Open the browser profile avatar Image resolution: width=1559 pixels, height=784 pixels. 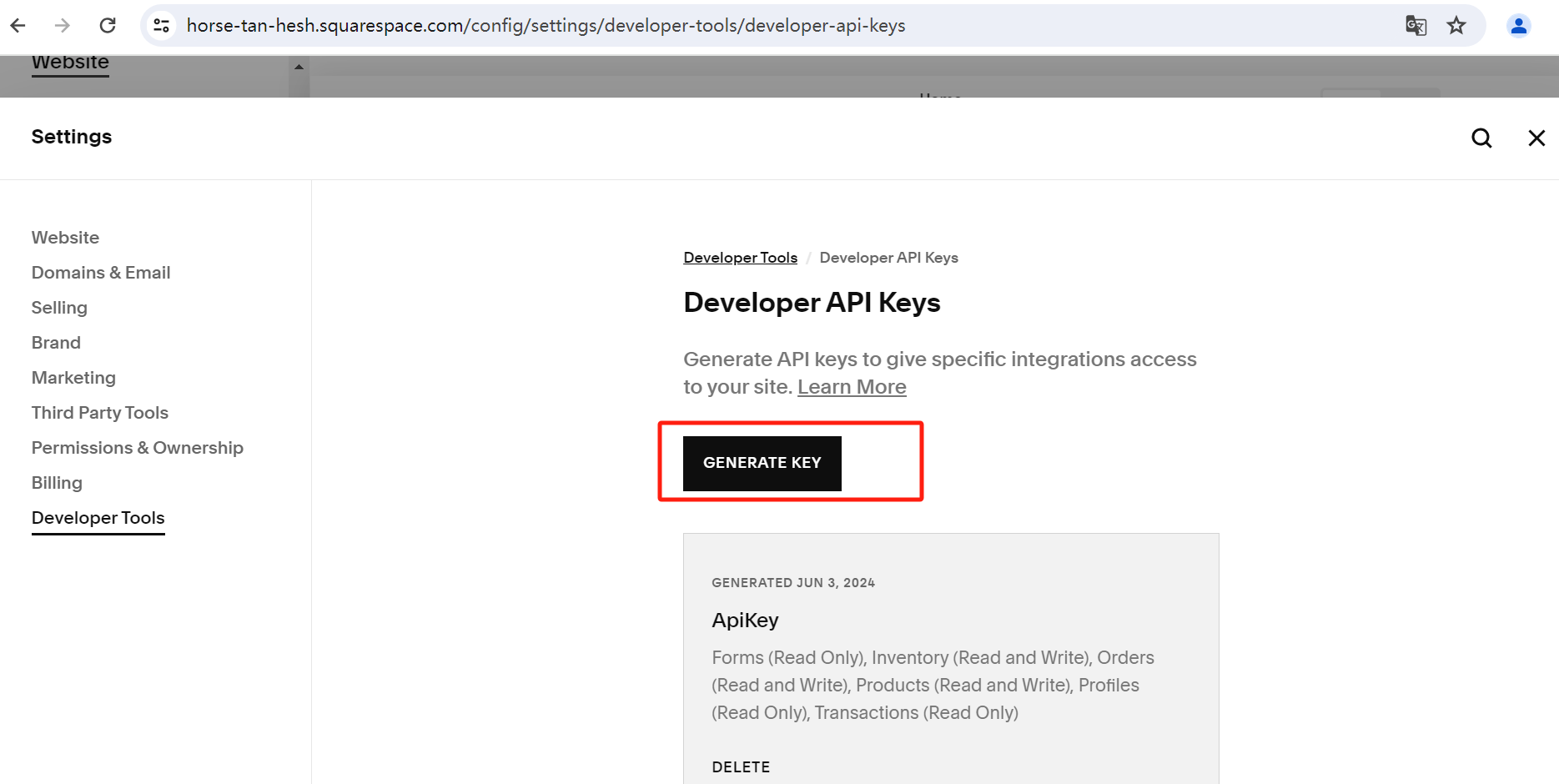point(1518,26)
